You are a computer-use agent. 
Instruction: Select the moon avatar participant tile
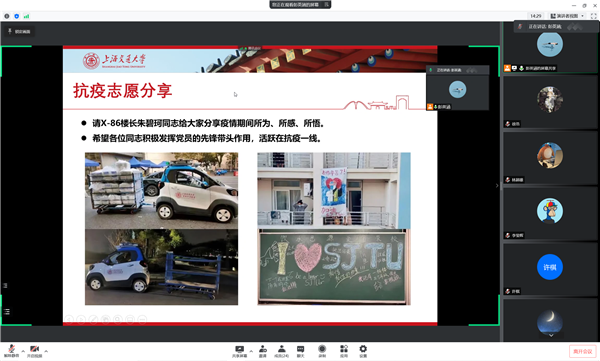(x=550, y=320)
